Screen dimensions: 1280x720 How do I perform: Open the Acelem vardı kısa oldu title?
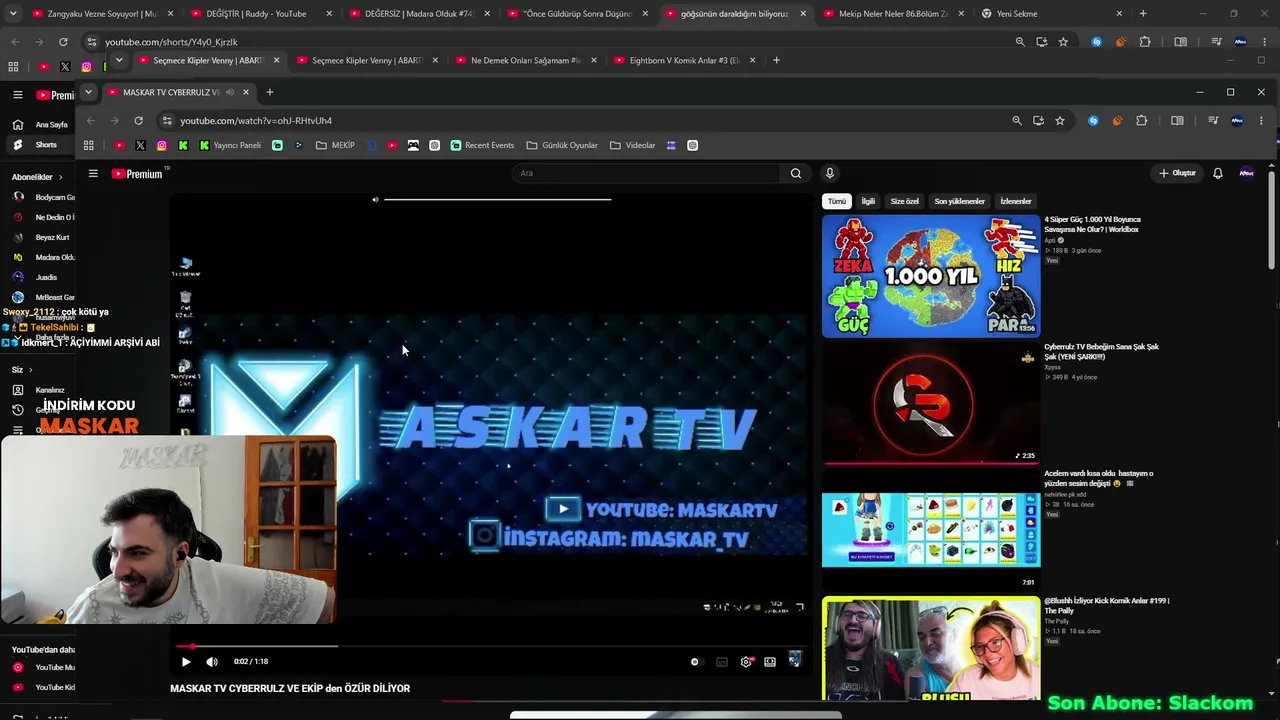click(1099, 478)
